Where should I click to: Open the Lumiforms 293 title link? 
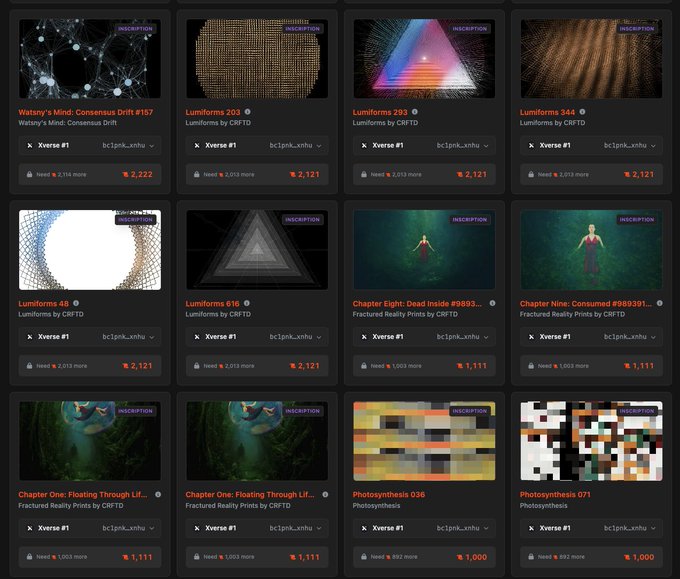380,112
